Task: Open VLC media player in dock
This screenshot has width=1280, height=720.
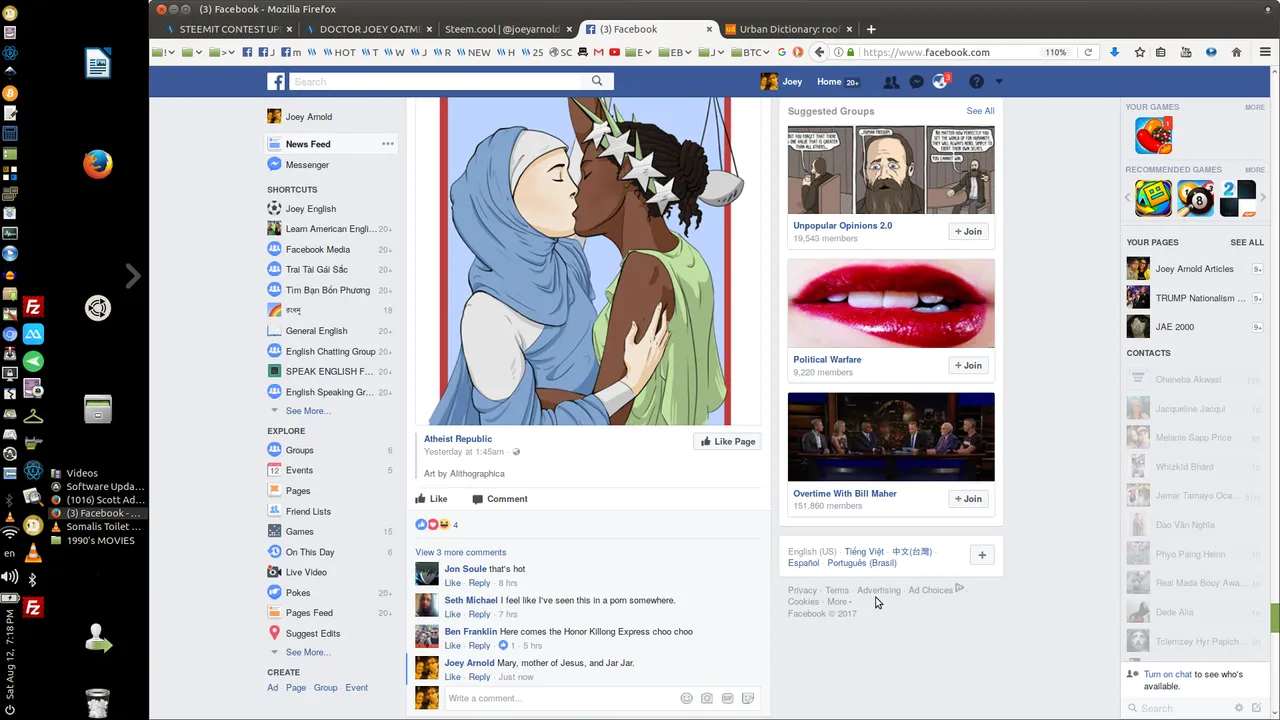Action: tap(32, 552)
